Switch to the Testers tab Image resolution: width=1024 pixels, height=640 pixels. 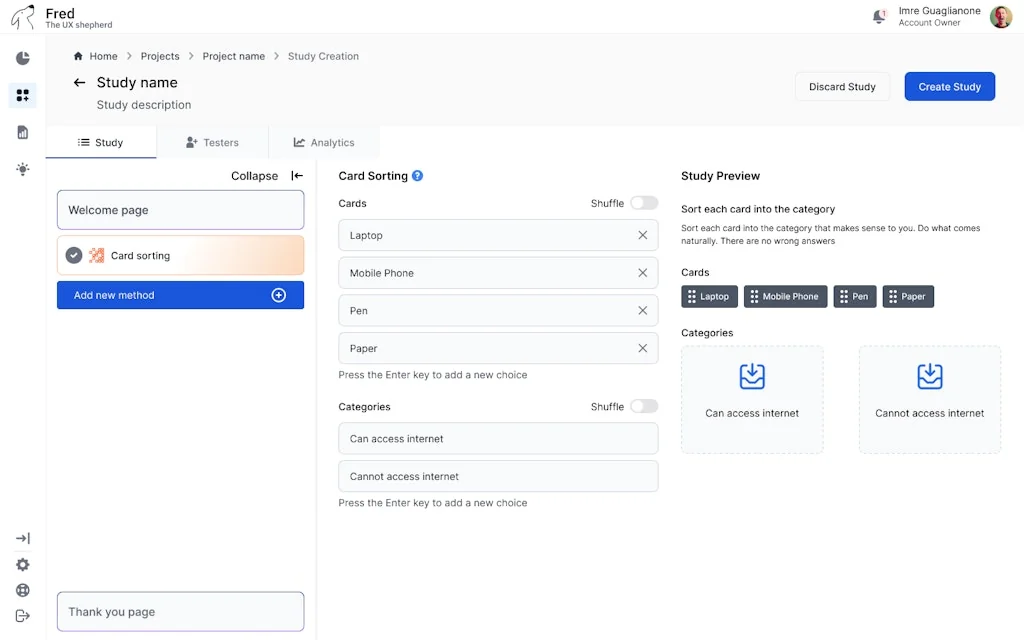point(213,142)
